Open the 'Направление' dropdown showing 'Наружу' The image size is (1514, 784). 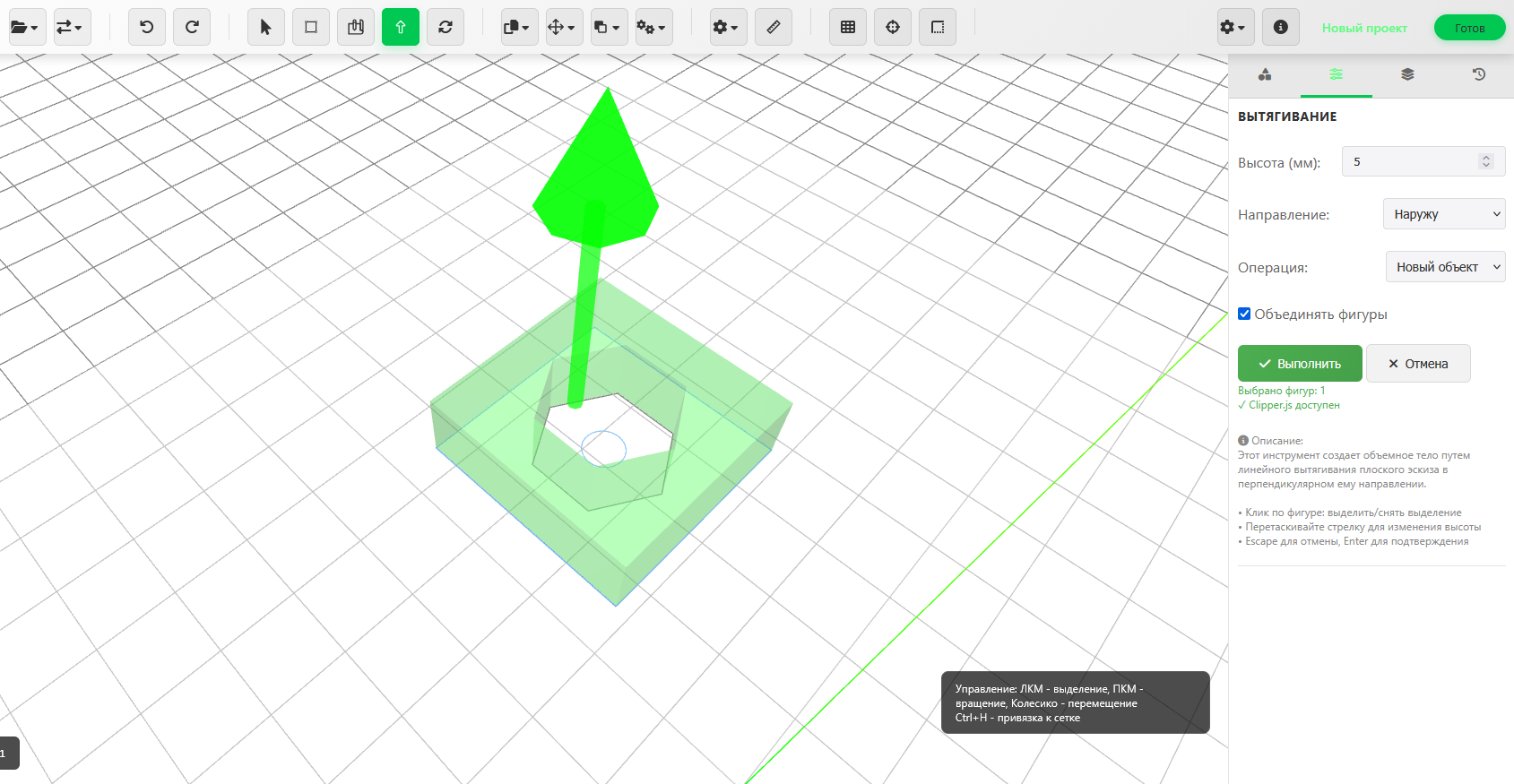(x=1444, y=214)
